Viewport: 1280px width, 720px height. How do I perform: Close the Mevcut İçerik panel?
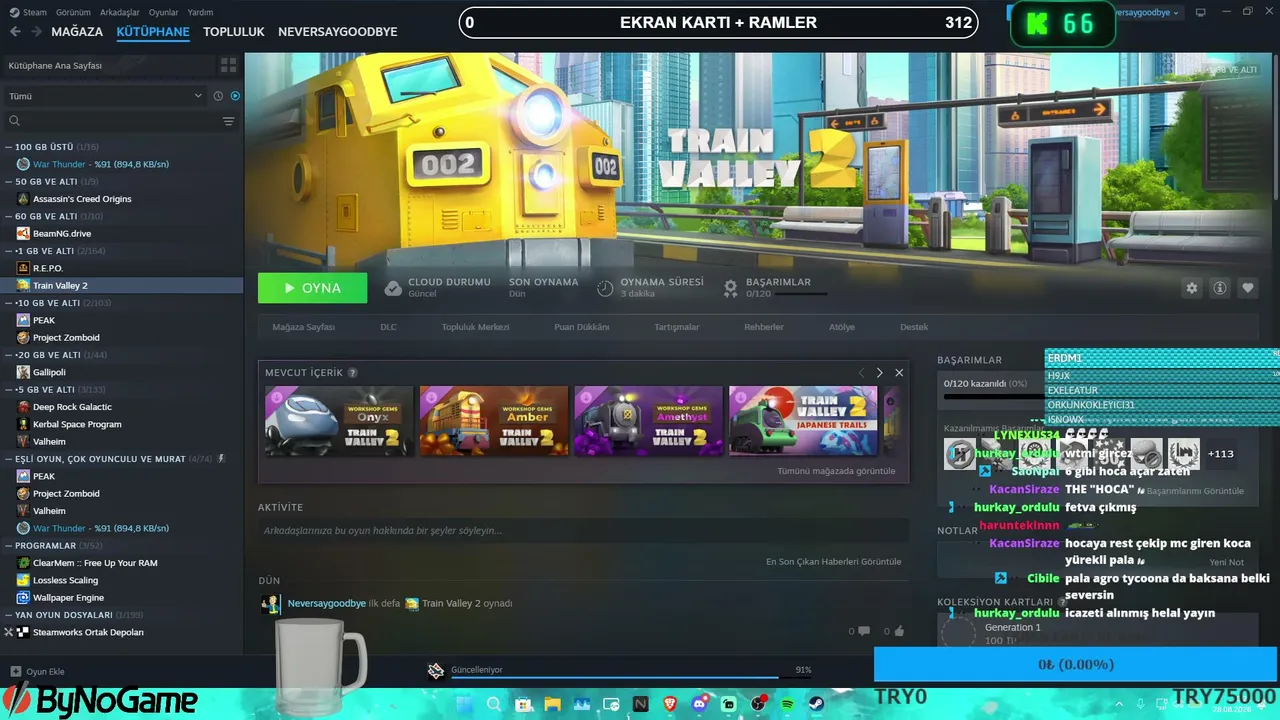point(899,373)
